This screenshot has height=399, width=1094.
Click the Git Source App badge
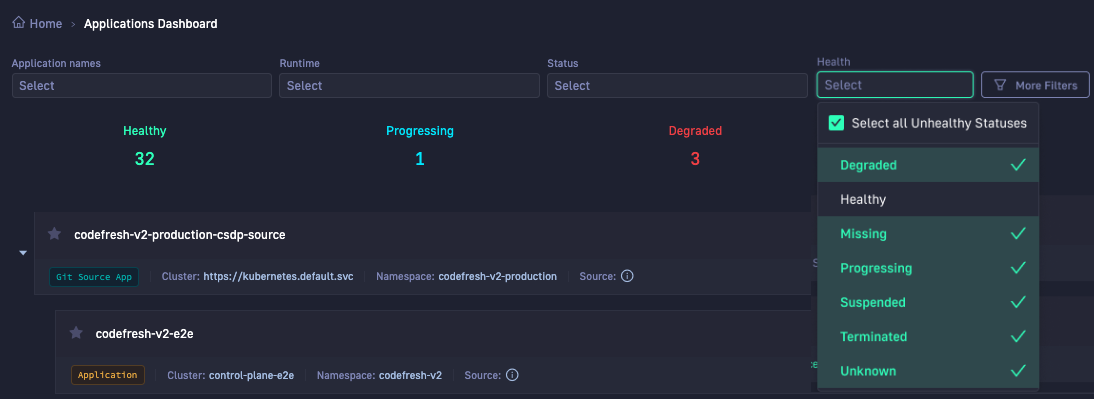(x=94, y=276)
